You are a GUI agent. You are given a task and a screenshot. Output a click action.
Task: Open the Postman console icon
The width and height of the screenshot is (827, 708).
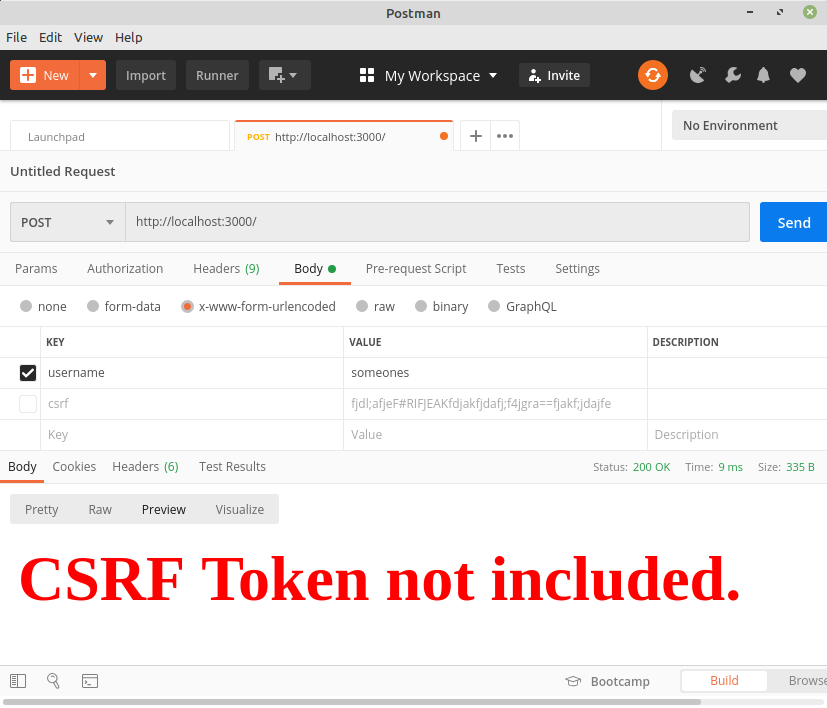click(90, 681)
